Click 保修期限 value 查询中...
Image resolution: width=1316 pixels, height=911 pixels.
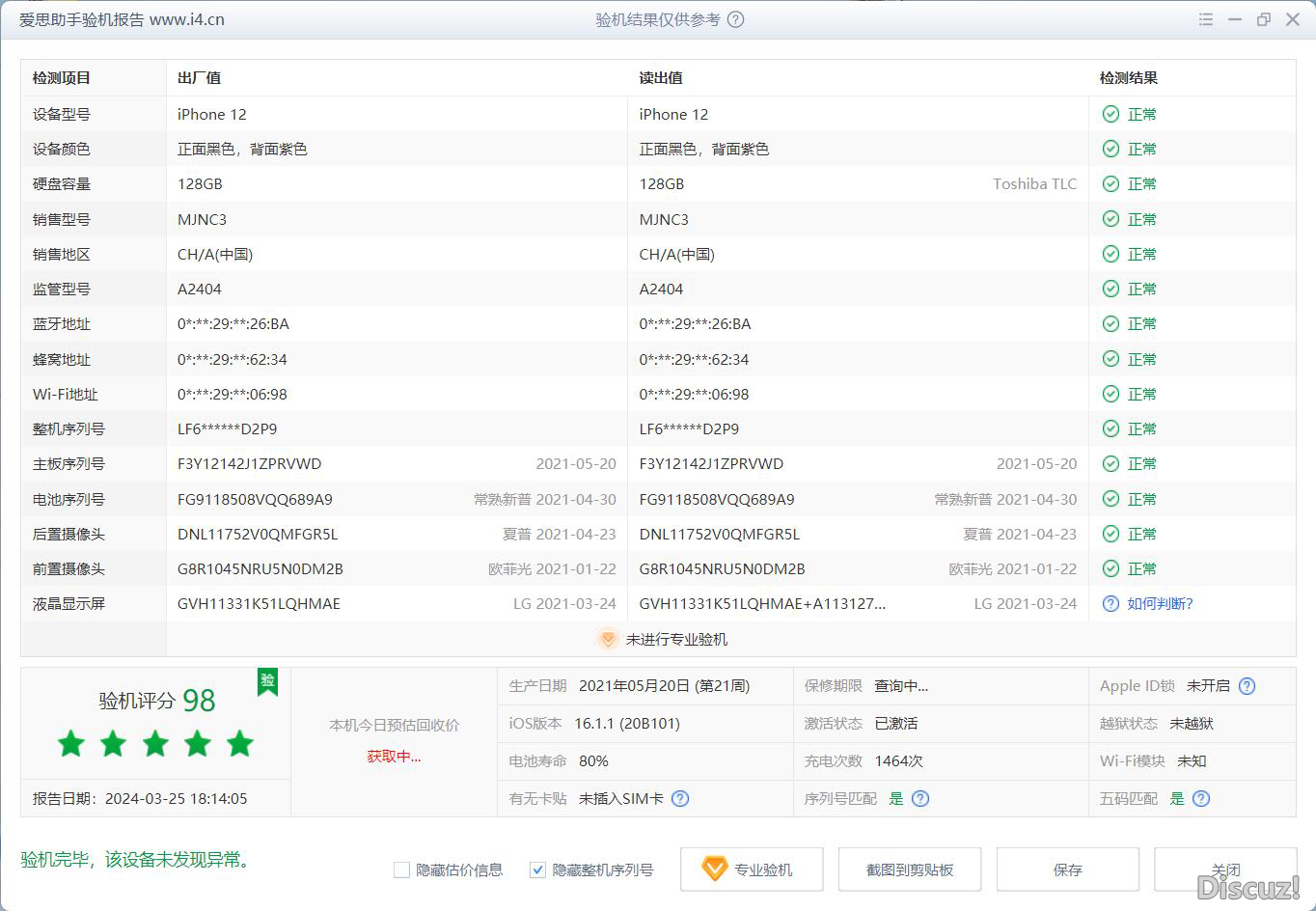pyautogui.click(x=901, y=686)
